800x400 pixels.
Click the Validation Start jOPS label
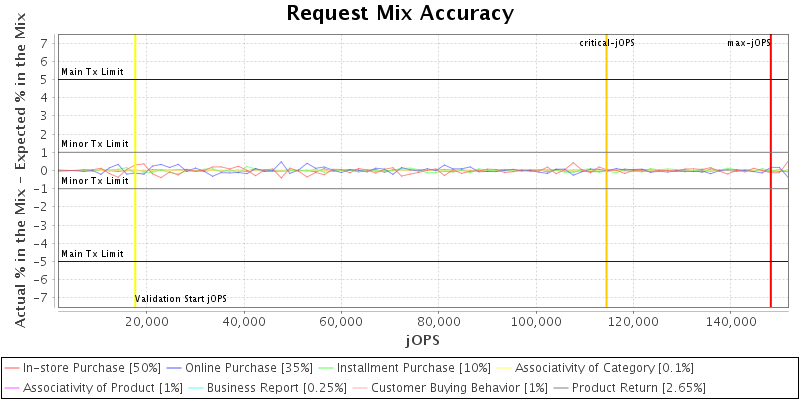(x=180, y=298)
